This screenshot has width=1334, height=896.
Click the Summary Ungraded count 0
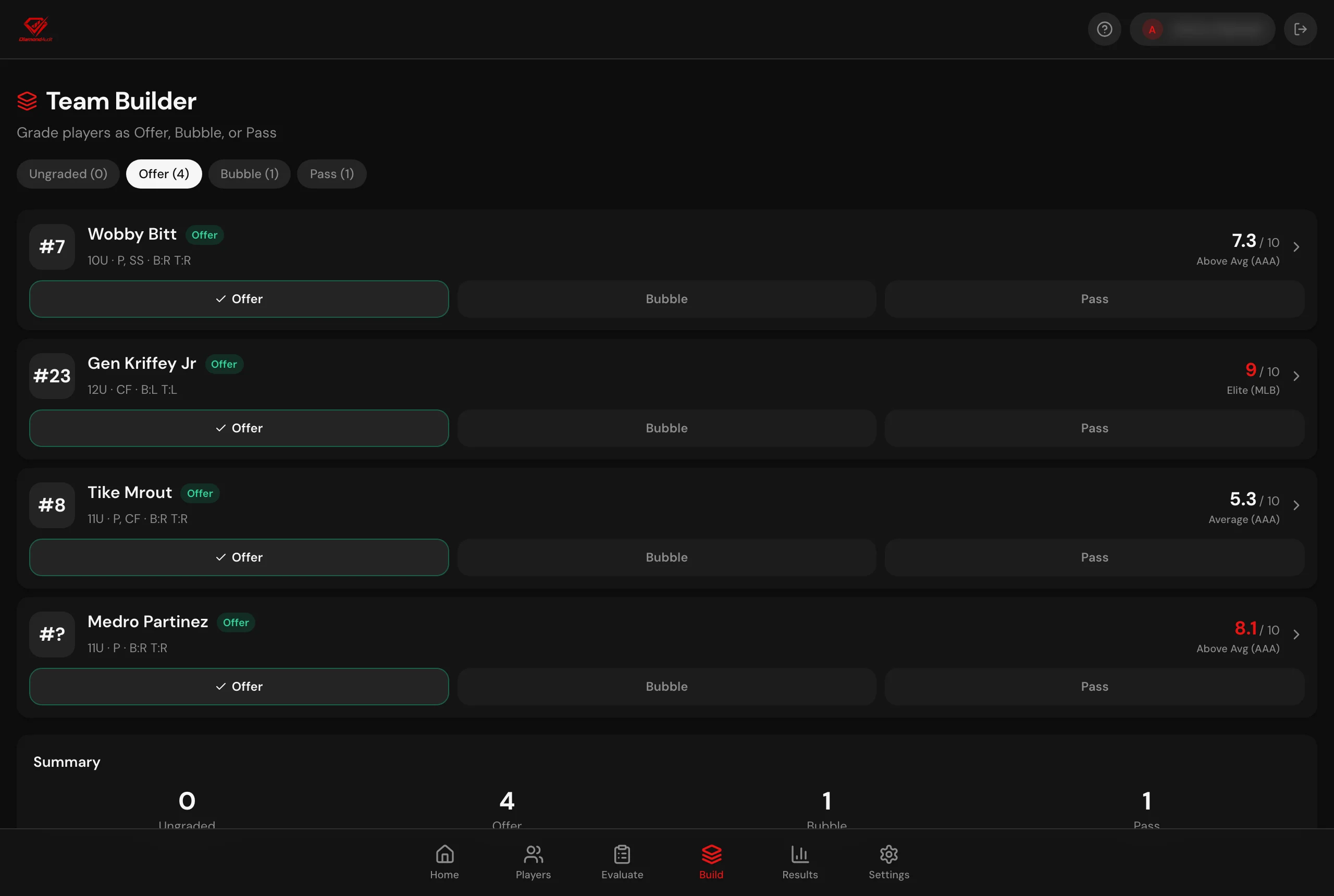[x=187, y=801]
